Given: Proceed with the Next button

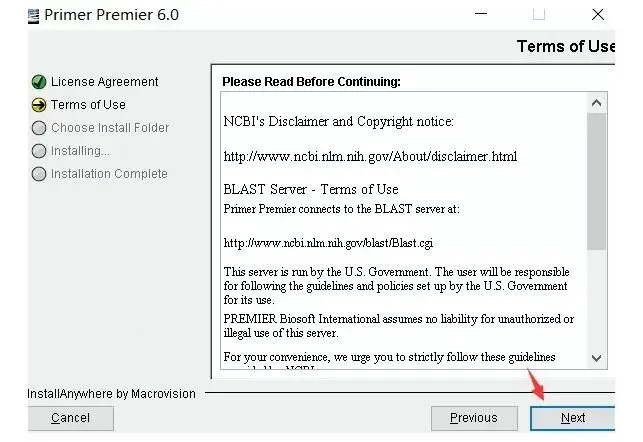Looking at the screenshot, I should pos(572,418).
